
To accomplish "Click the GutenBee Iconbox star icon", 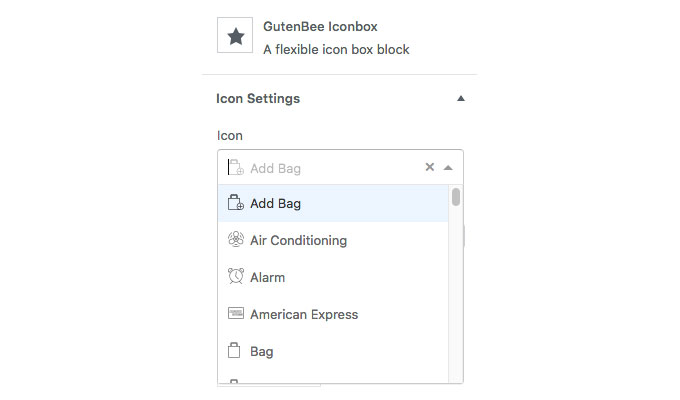I will pos(235,36).
